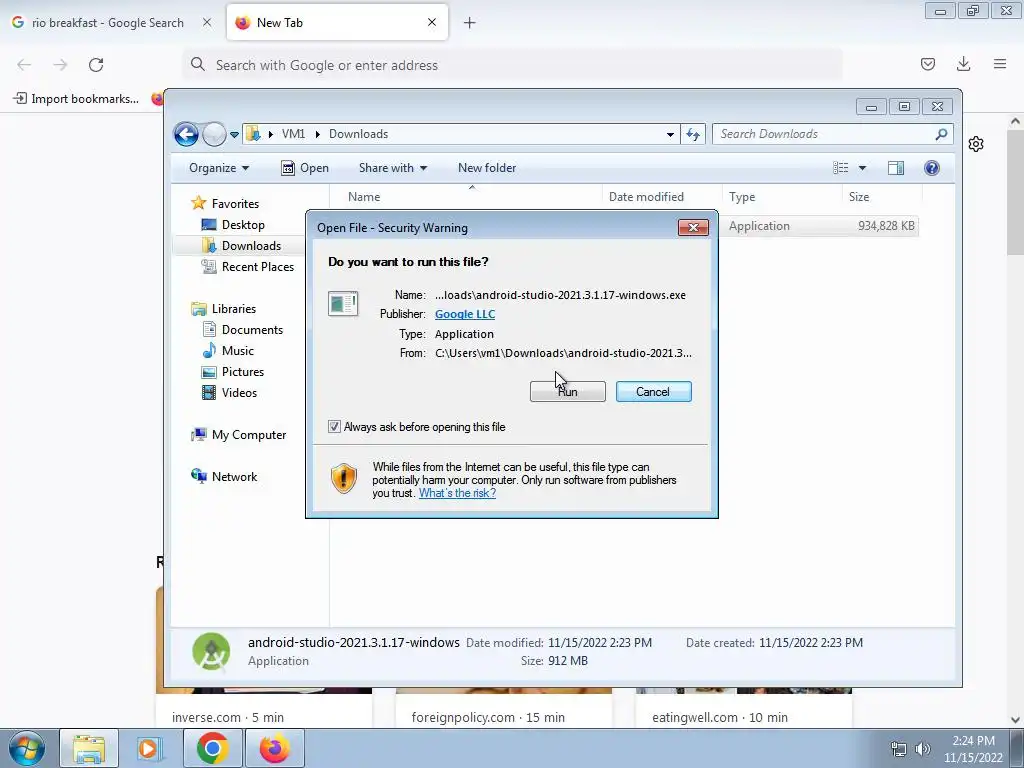Viewport: 1024px width, 768px height.
Task: Toggle the preview pane icon
Action: 896,168
